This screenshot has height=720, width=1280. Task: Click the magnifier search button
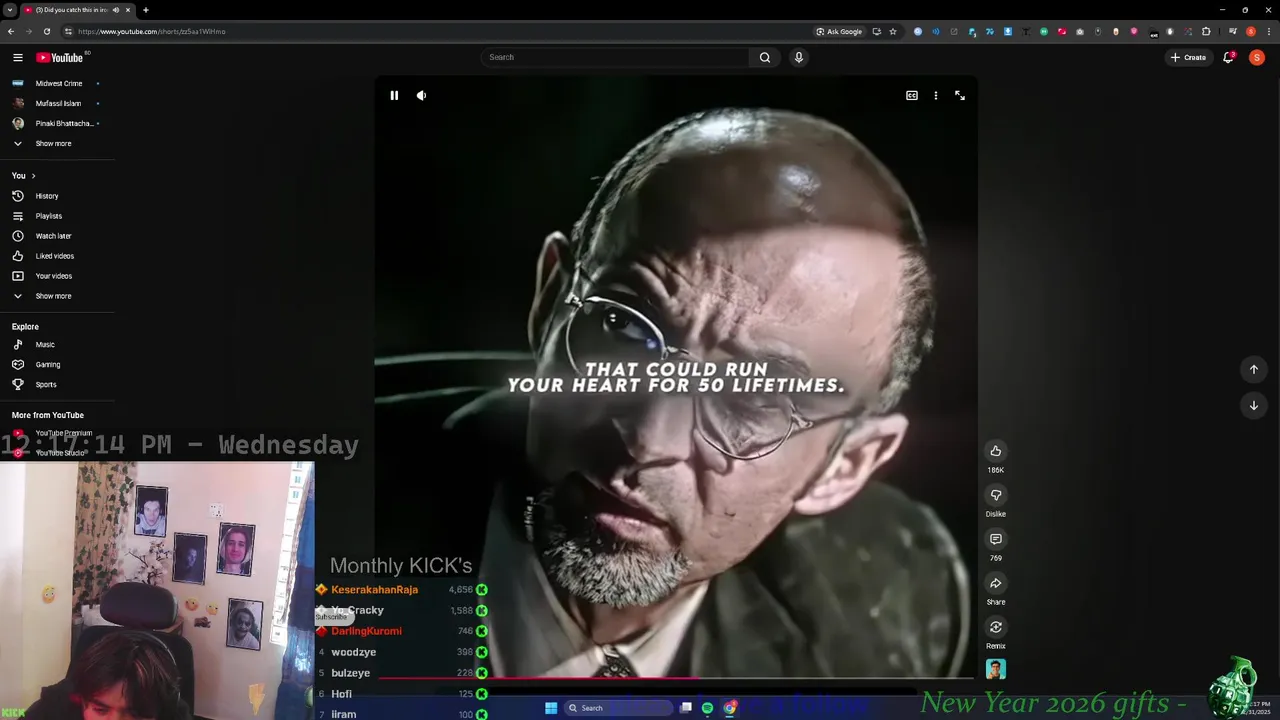tap(765, 57)
